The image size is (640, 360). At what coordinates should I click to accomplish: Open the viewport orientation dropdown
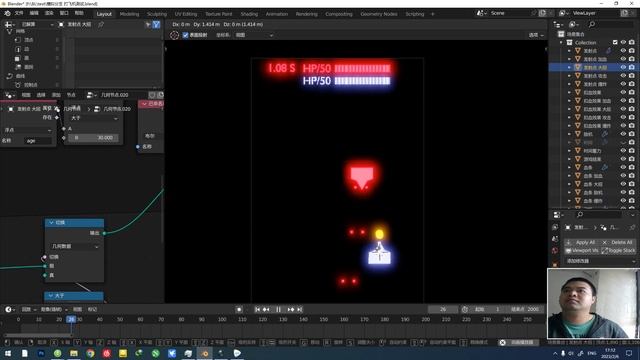click(253, 35)
